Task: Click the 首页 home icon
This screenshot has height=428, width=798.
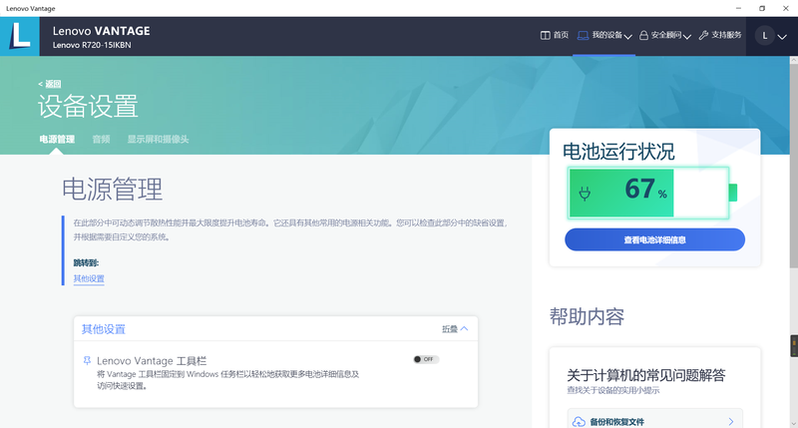Action: coord(545,35)
